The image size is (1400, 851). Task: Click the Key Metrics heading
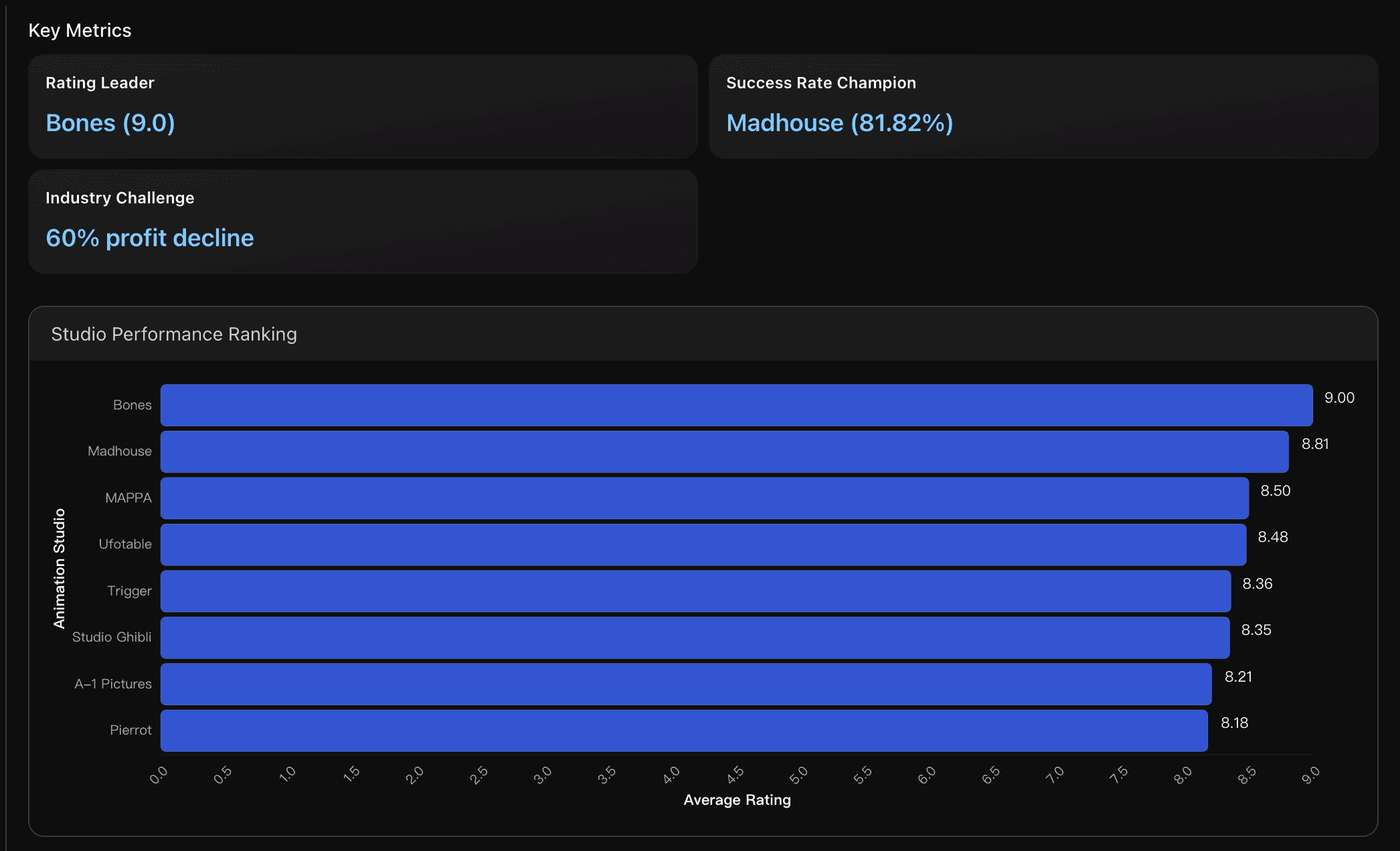80,31
